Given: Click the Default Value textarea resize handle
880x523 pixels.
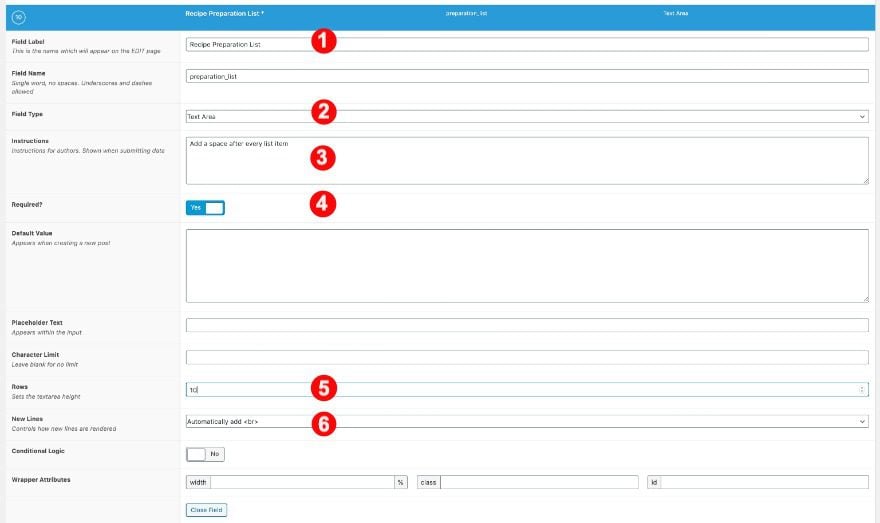Looking at the screenshot, I should point(865,299).
